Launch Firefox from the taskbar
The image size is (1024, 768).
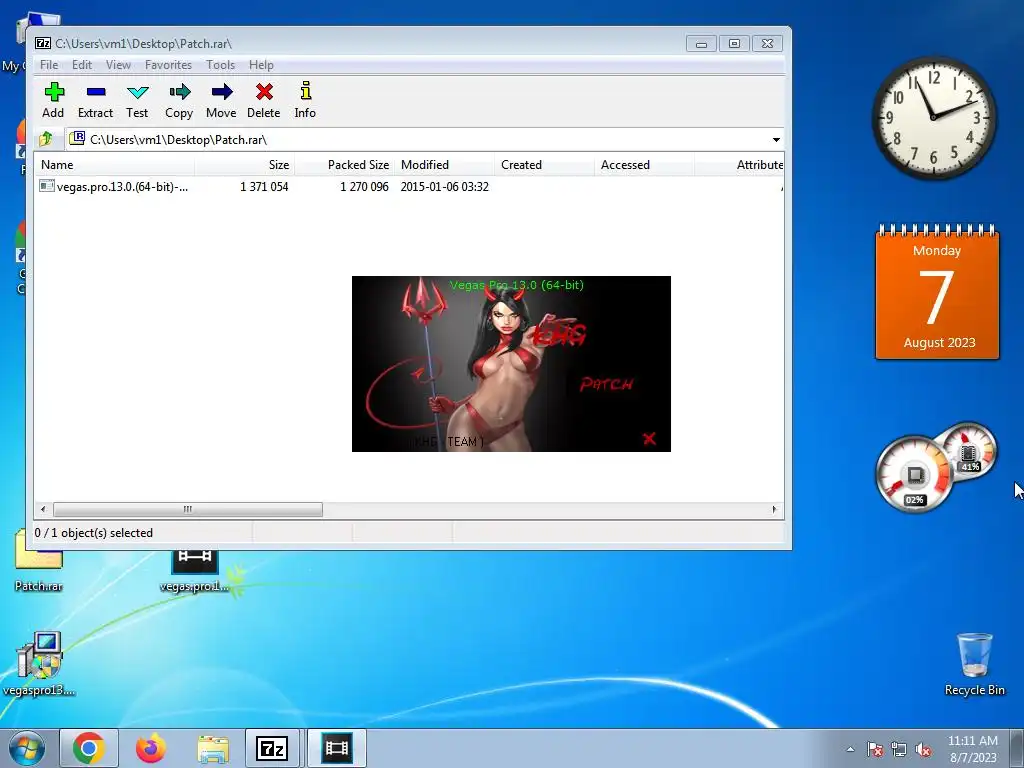pos(151,748)
